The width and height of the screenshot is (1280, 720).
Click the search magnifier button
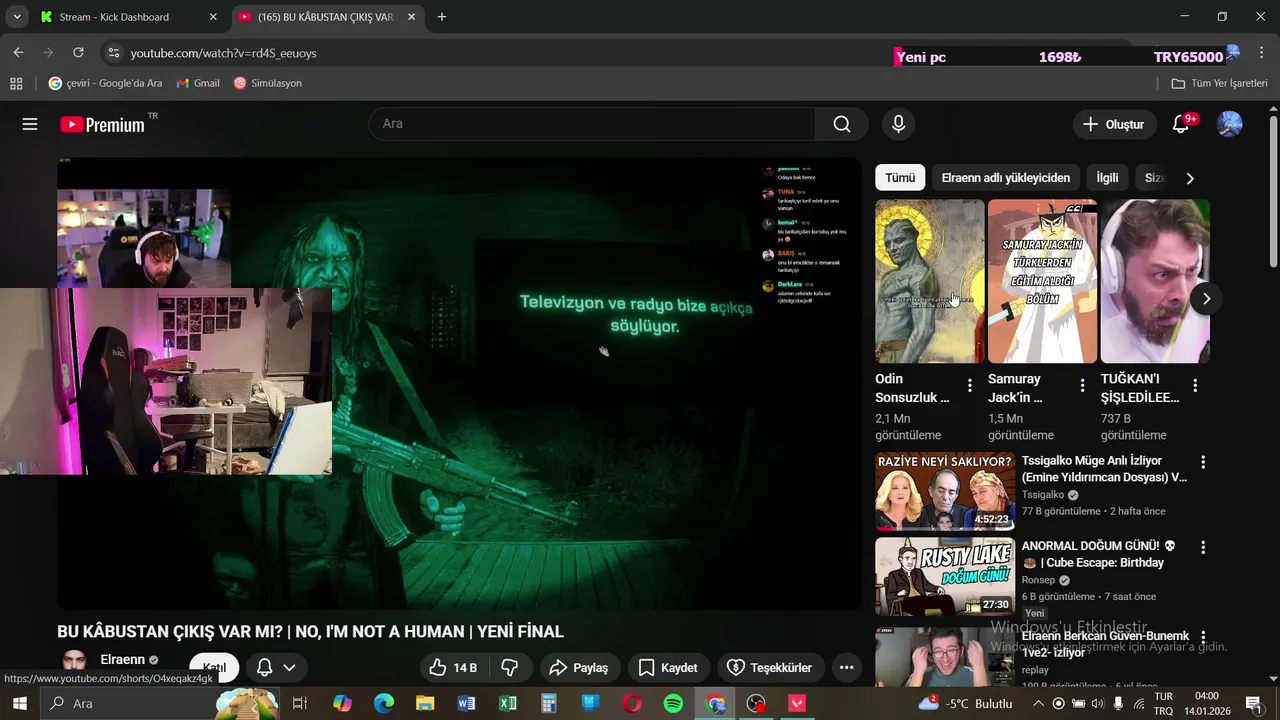pos(842,124)
